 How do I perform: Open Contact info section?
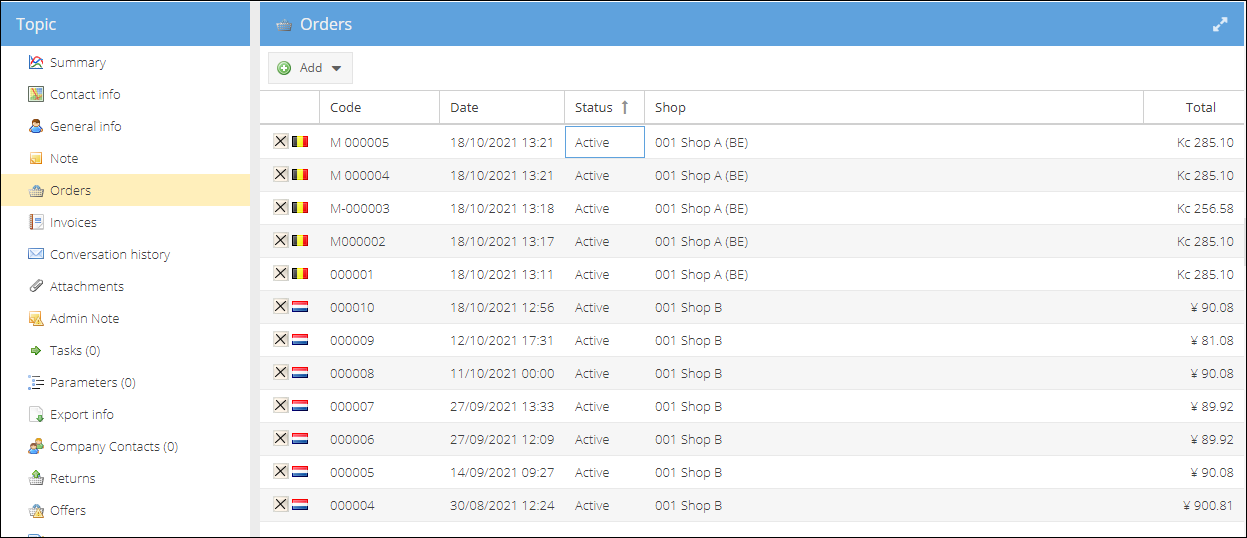[85, 94]
